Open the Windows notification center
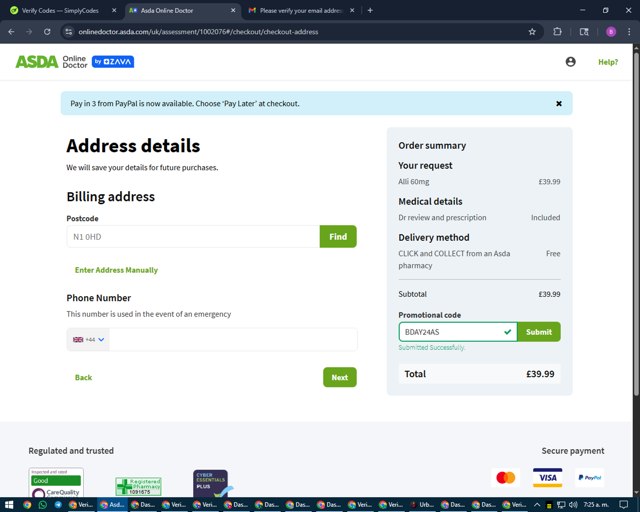Screen dimensions: 640x512 click(x=623, y=505)
